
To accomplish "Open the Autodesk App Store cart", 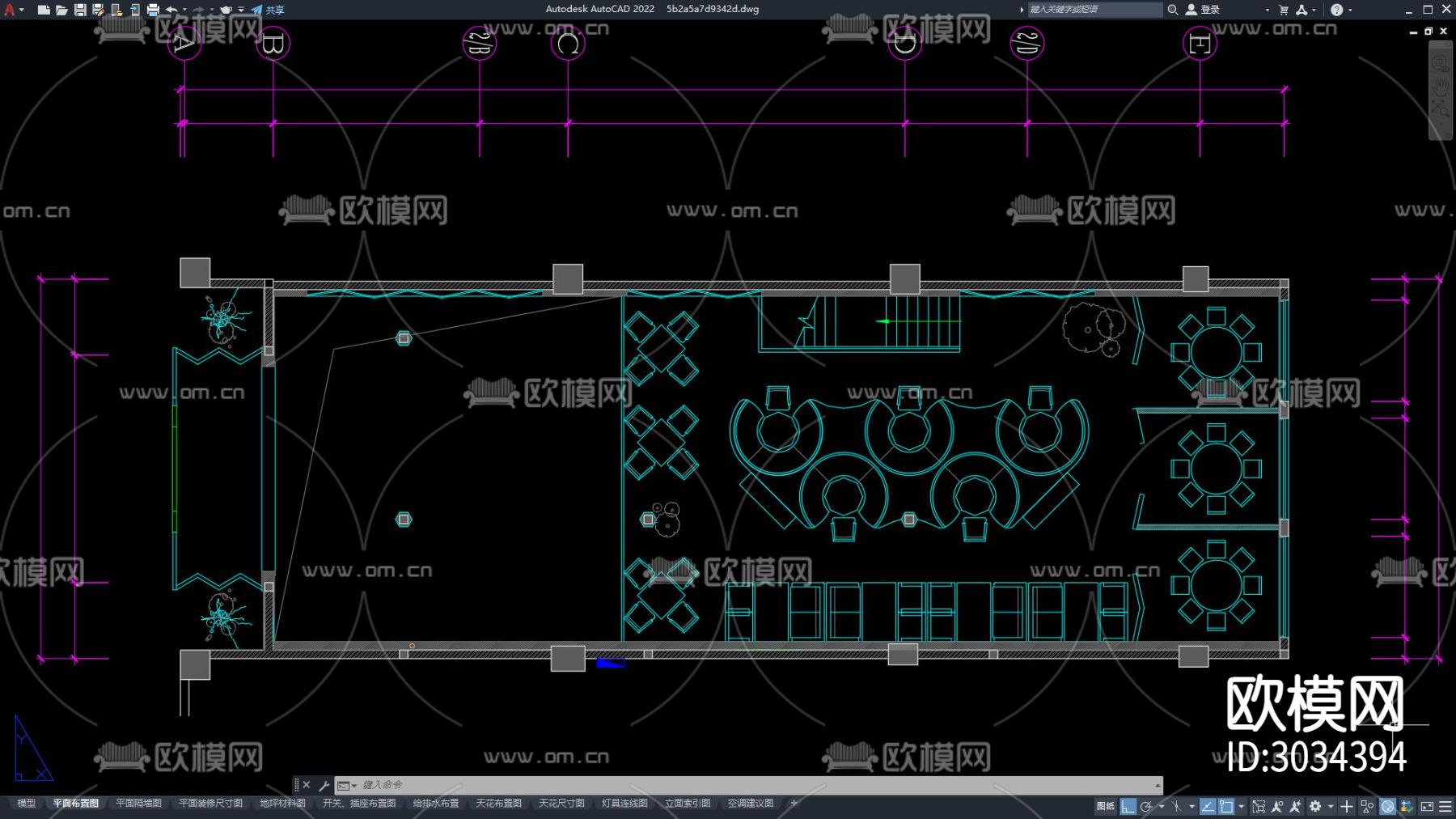I will tap(1284, 10).
